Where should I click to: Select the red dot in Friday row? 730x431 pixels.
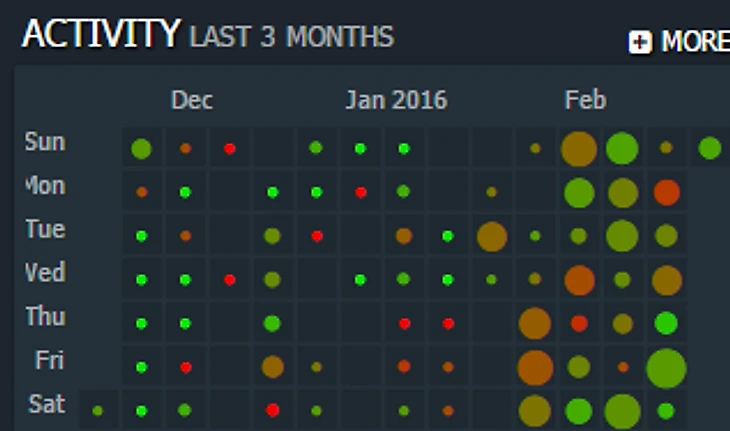[x=186, y=367]
